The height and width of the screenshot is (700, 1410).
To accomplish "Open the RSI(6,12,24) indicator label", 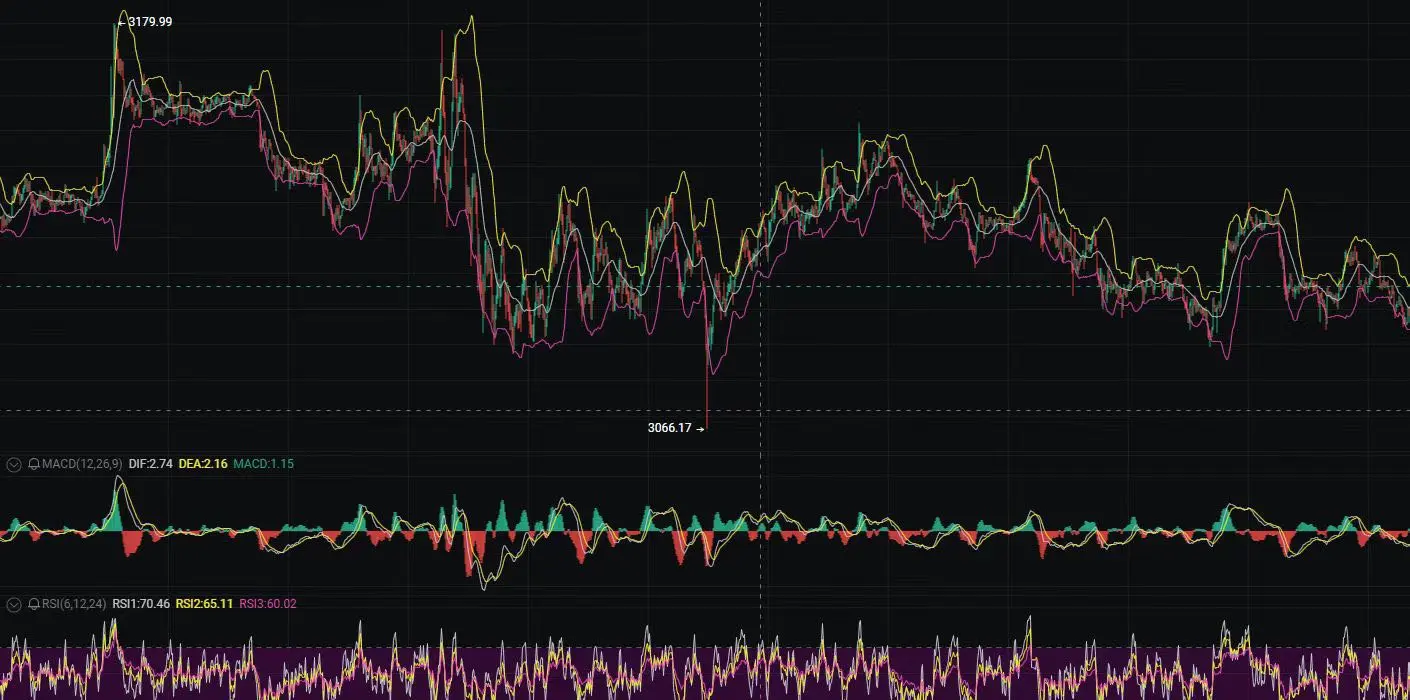I will coord(74,604).
